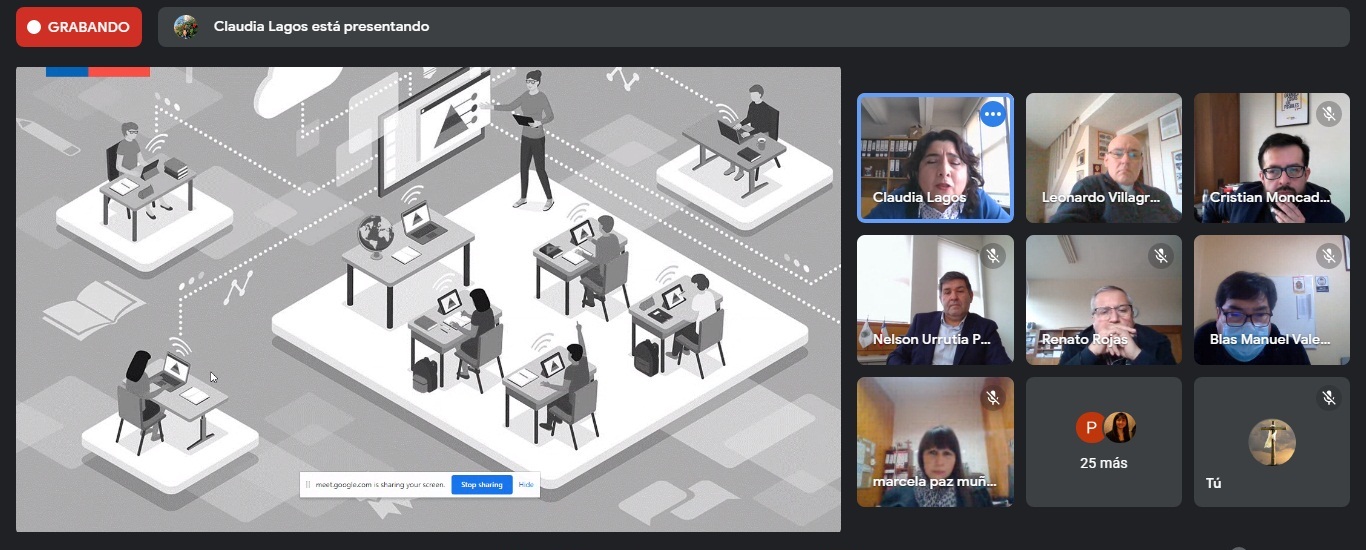
Task: Click muted mic icon on marcela paz's tile
Action: point(992,398)
